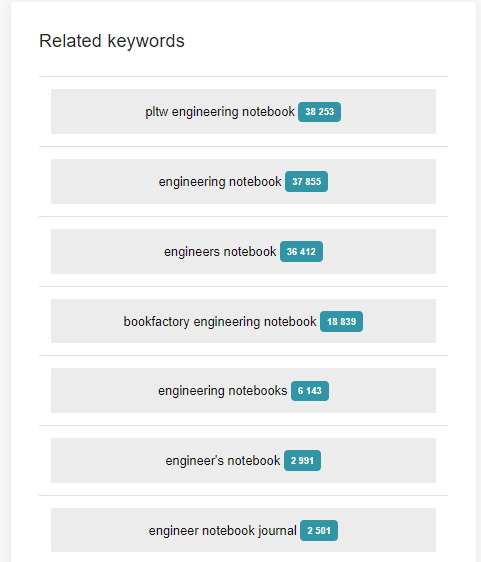Click the row box containing 'engineering notebooks'
The width and height of the screenshot is (481, 562).
pyautogui.click(x=243, y=390)
